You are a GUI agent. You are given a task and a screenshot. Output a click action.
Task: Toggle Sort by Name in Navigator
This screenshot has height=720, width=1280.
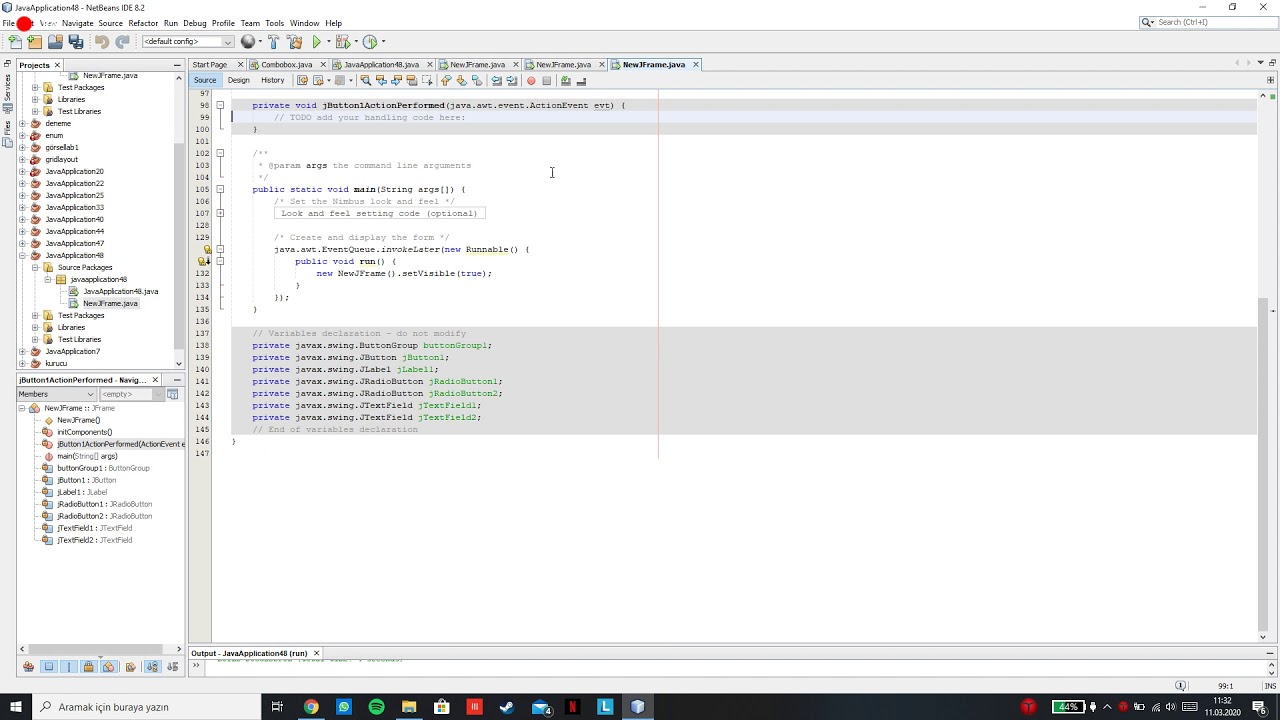(153, 667)
